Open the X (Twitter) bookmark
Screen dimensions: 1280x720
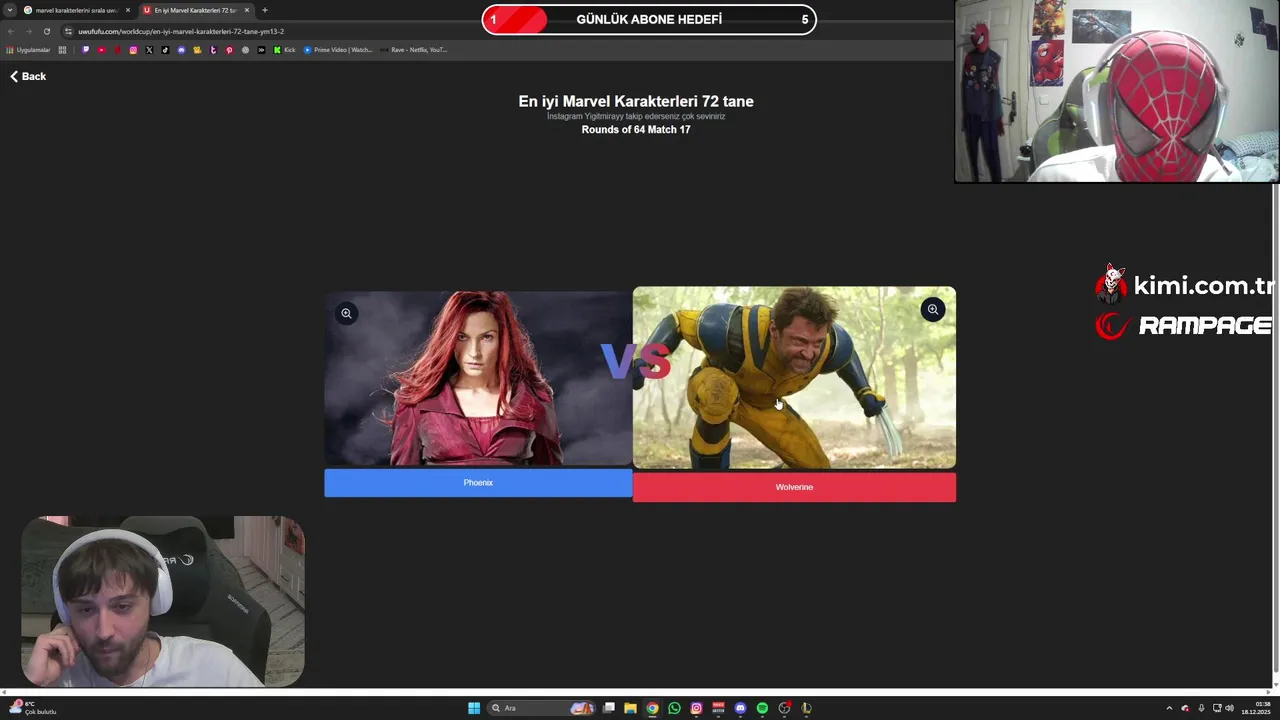click(149, 50)
